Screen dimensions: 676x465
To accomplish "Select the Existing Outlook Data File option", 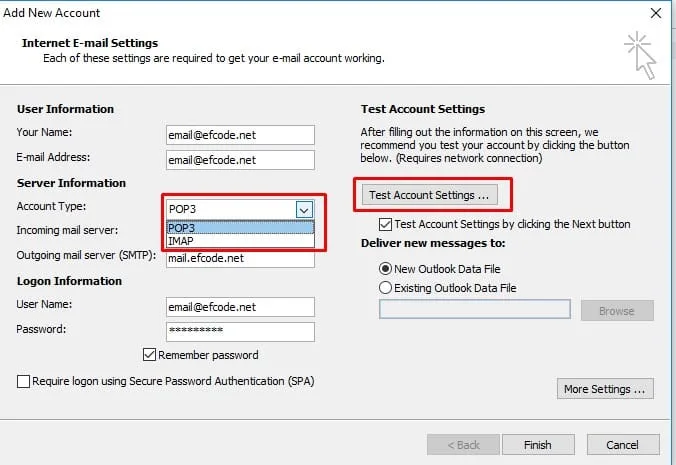I will (386, 288).
